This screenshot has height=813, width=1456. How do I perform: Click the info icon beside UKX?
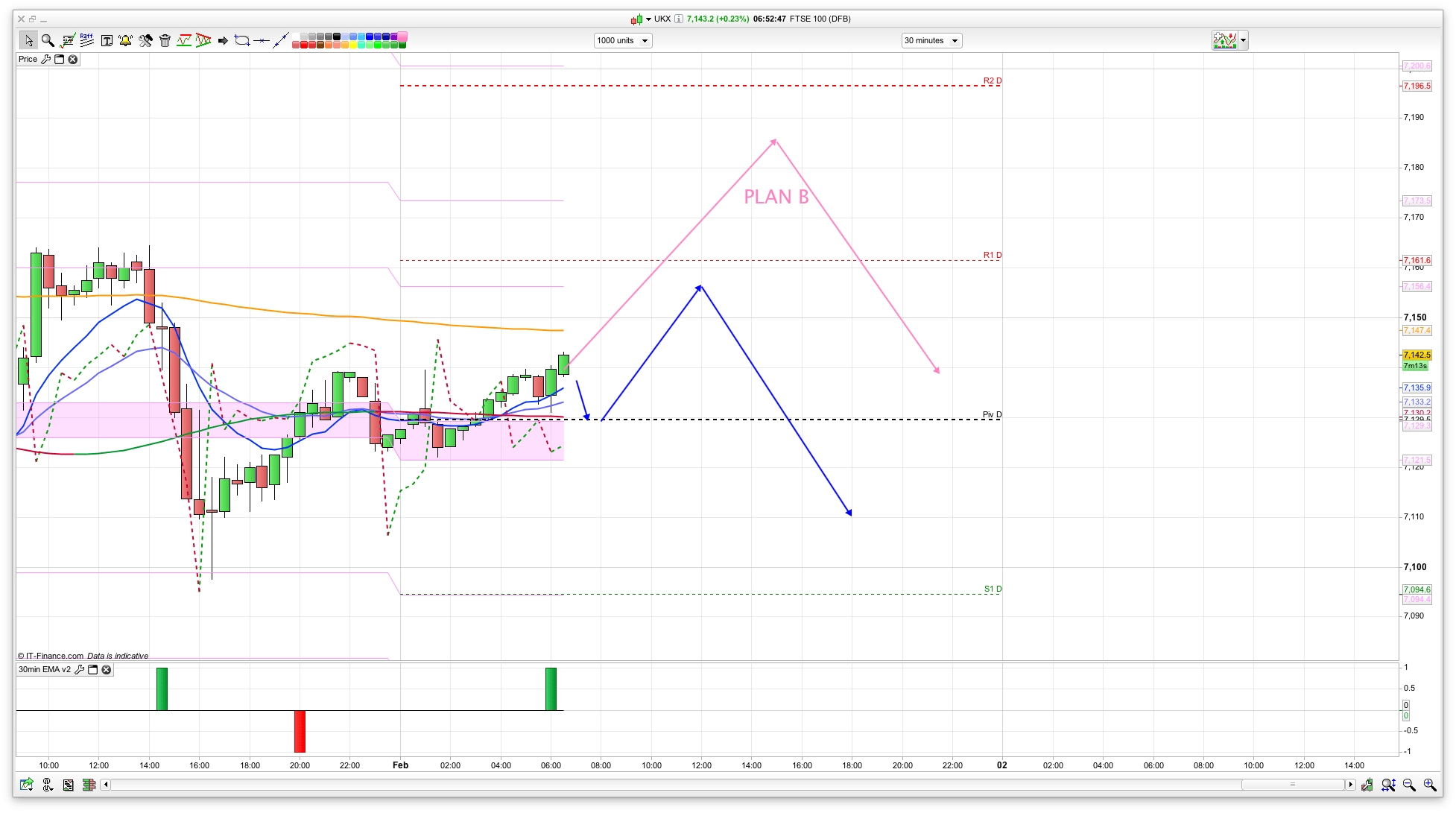[679, 19]
